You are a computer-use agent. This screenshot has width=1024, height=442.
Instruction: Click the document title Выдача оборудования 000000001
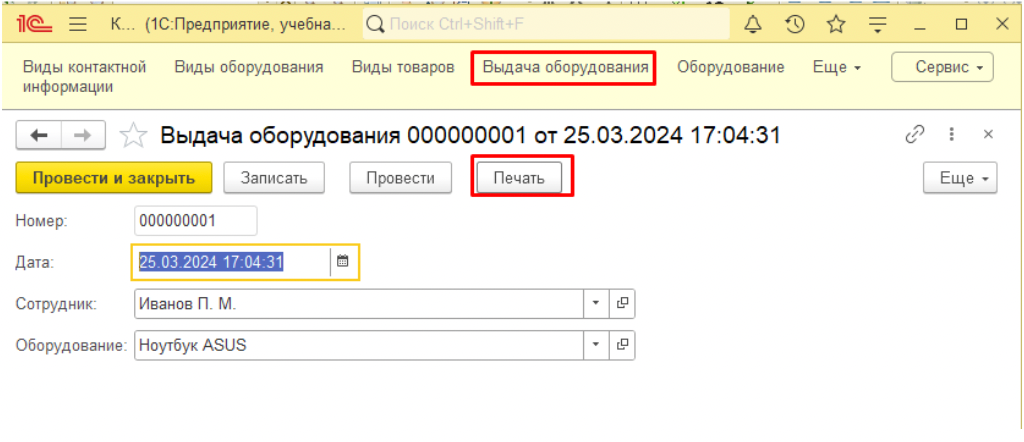[x=470, y=135]
